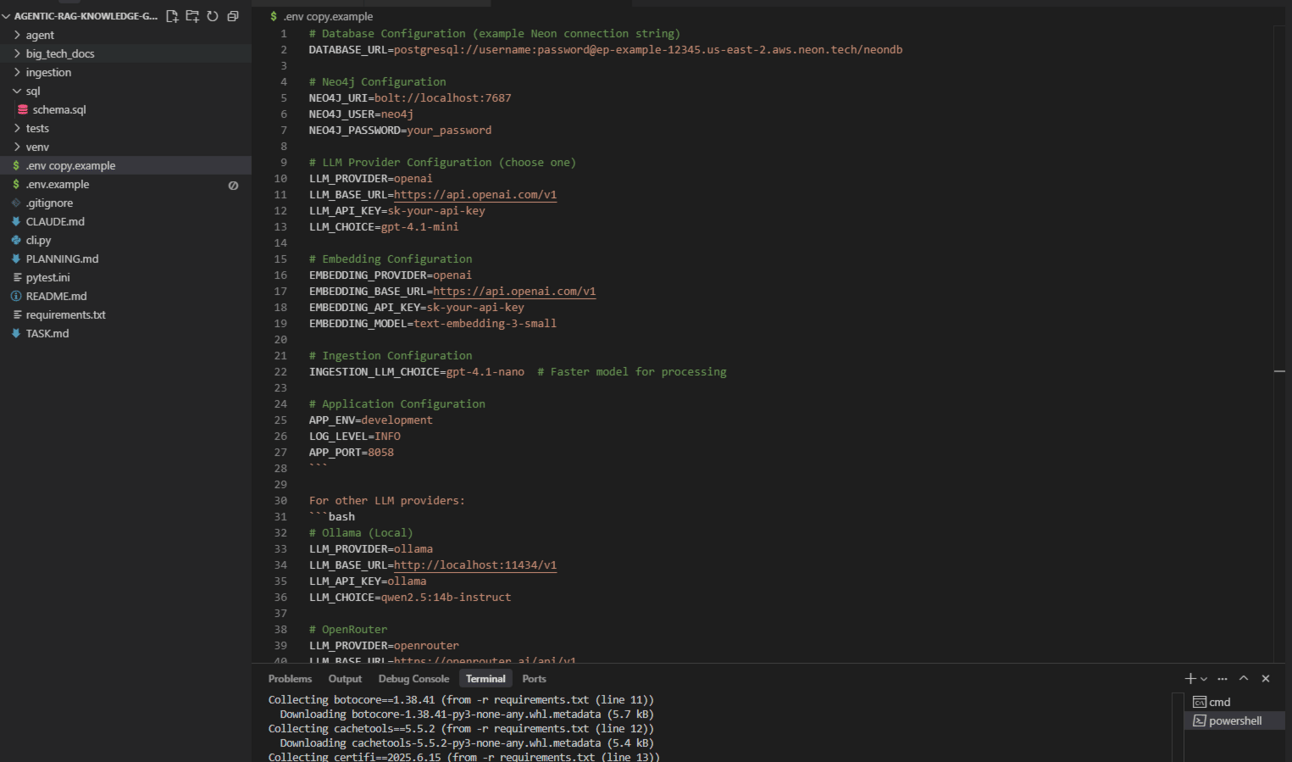
Task: Collapse all folders in explorer
Action: pos(233,16)
